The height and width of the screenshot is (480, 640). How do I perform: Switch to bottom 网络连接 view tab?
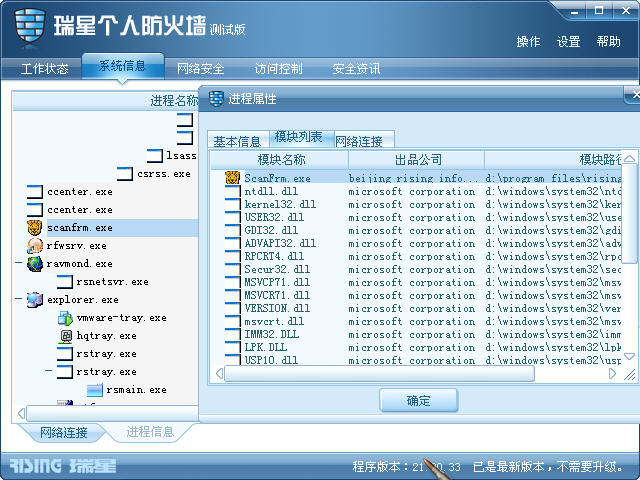click(x=63, y=433)
